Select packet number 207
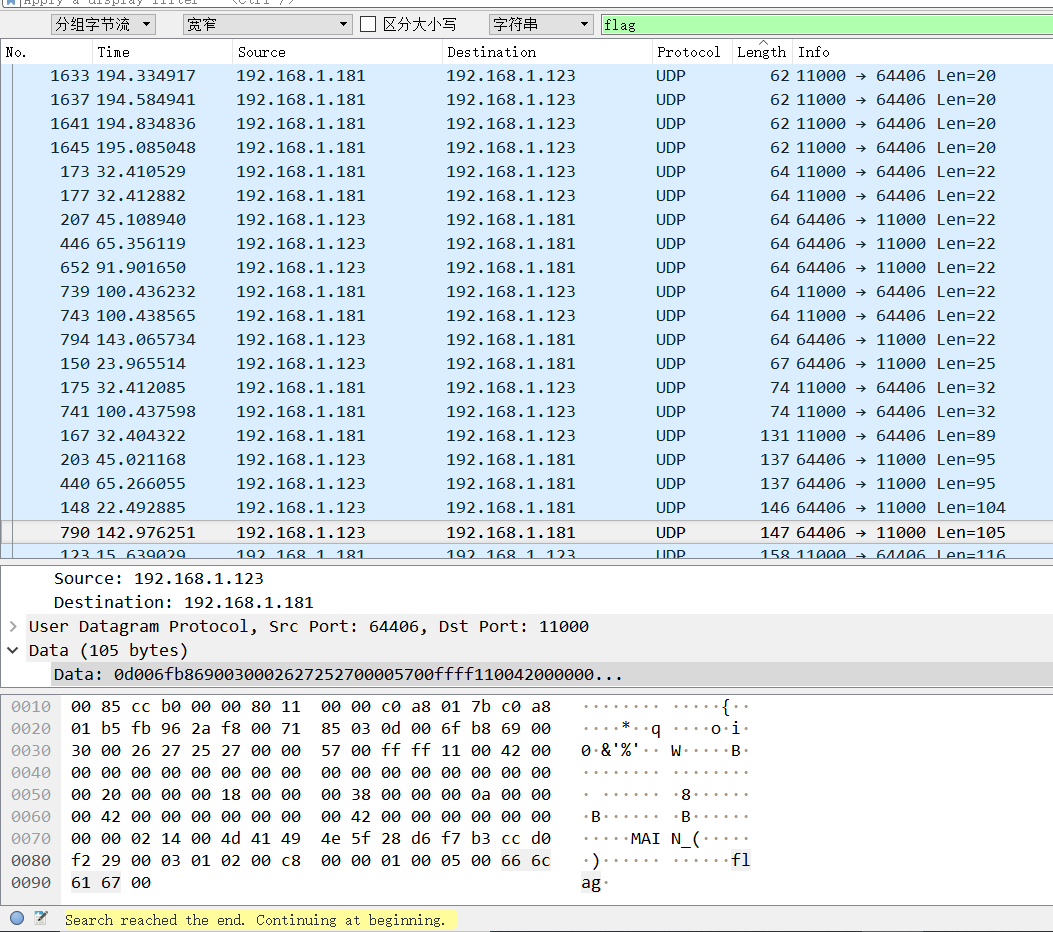This screenshot has height=932, width=1053. pos(526,220)
